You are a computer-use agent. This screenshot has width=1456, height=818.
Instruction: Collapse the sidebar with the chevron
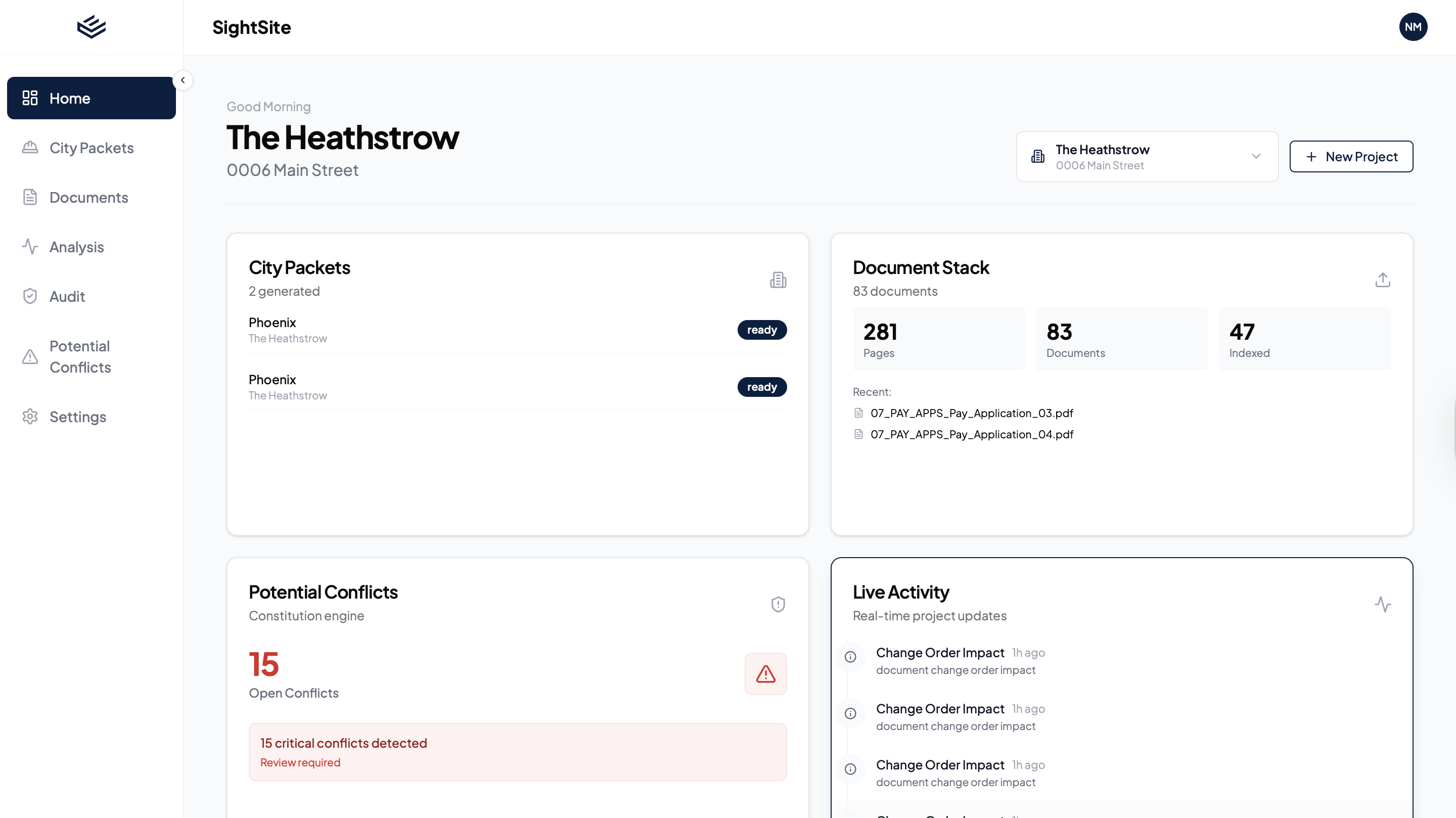183,80
